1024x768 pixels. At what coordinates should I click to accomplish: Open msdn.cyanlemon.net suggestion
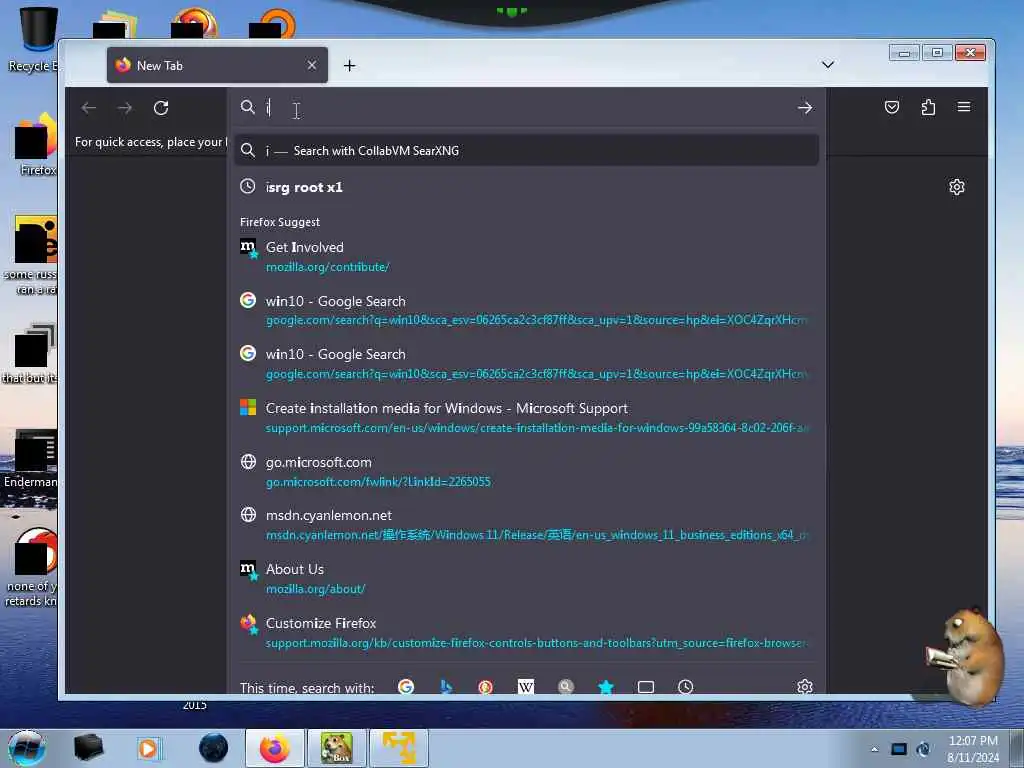[526, 525]
